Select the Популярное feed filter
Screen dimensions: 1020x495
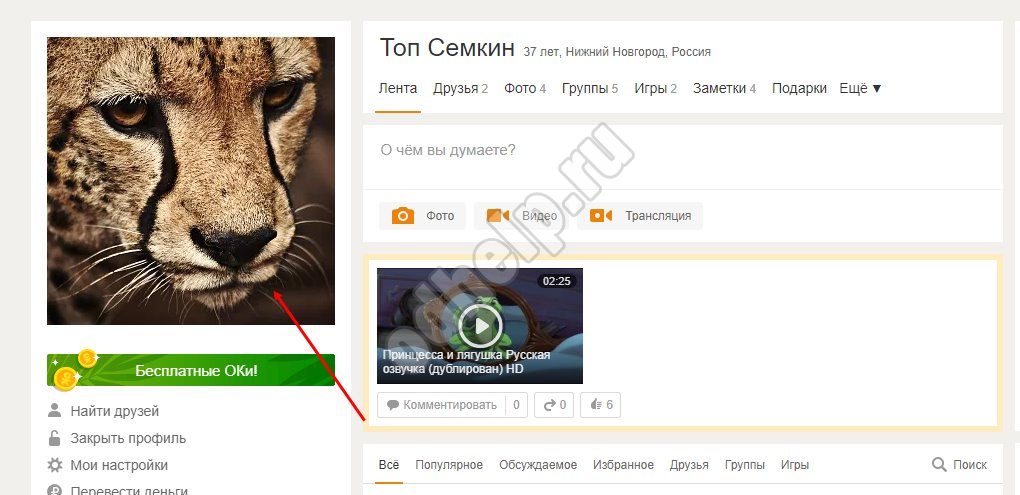[449, 465]
